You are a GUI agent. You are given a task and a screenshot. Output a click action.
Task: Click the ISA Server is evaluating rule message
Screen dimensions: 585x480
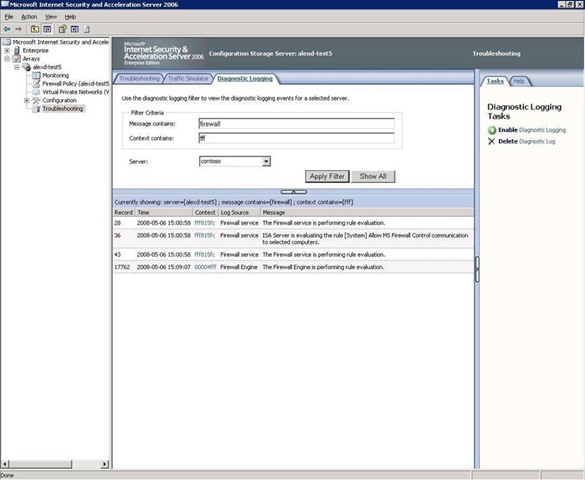pyautogui.click(x=365, y=239)
